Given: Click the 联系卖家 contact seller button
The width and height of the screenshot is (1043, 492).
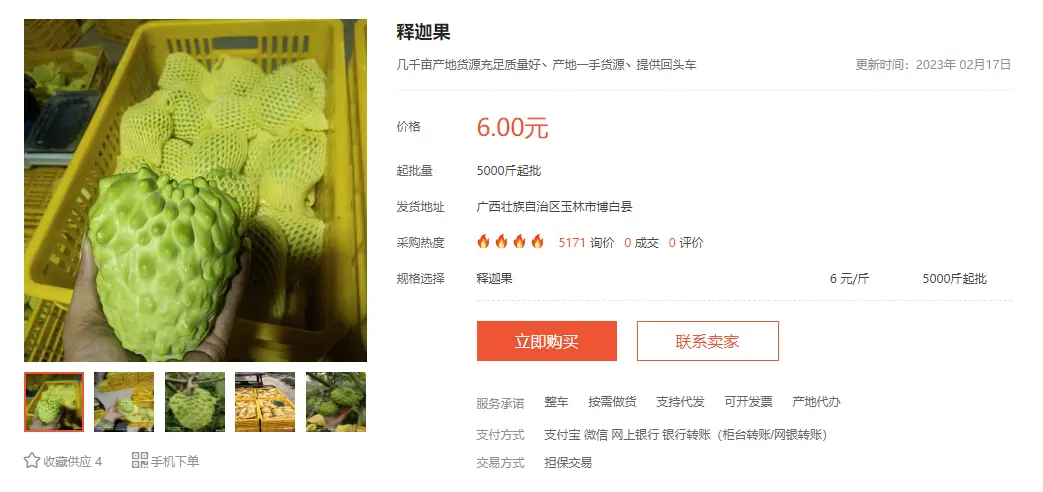Looking at the screenshot, I should [x=708, y=341].
